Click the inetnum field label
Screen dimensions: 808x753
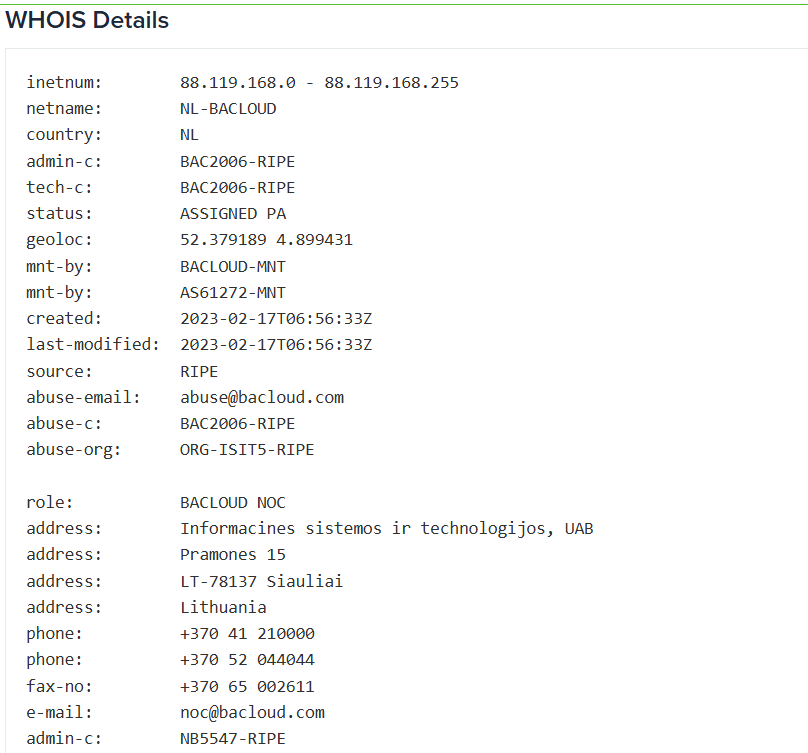coord(64,82)
